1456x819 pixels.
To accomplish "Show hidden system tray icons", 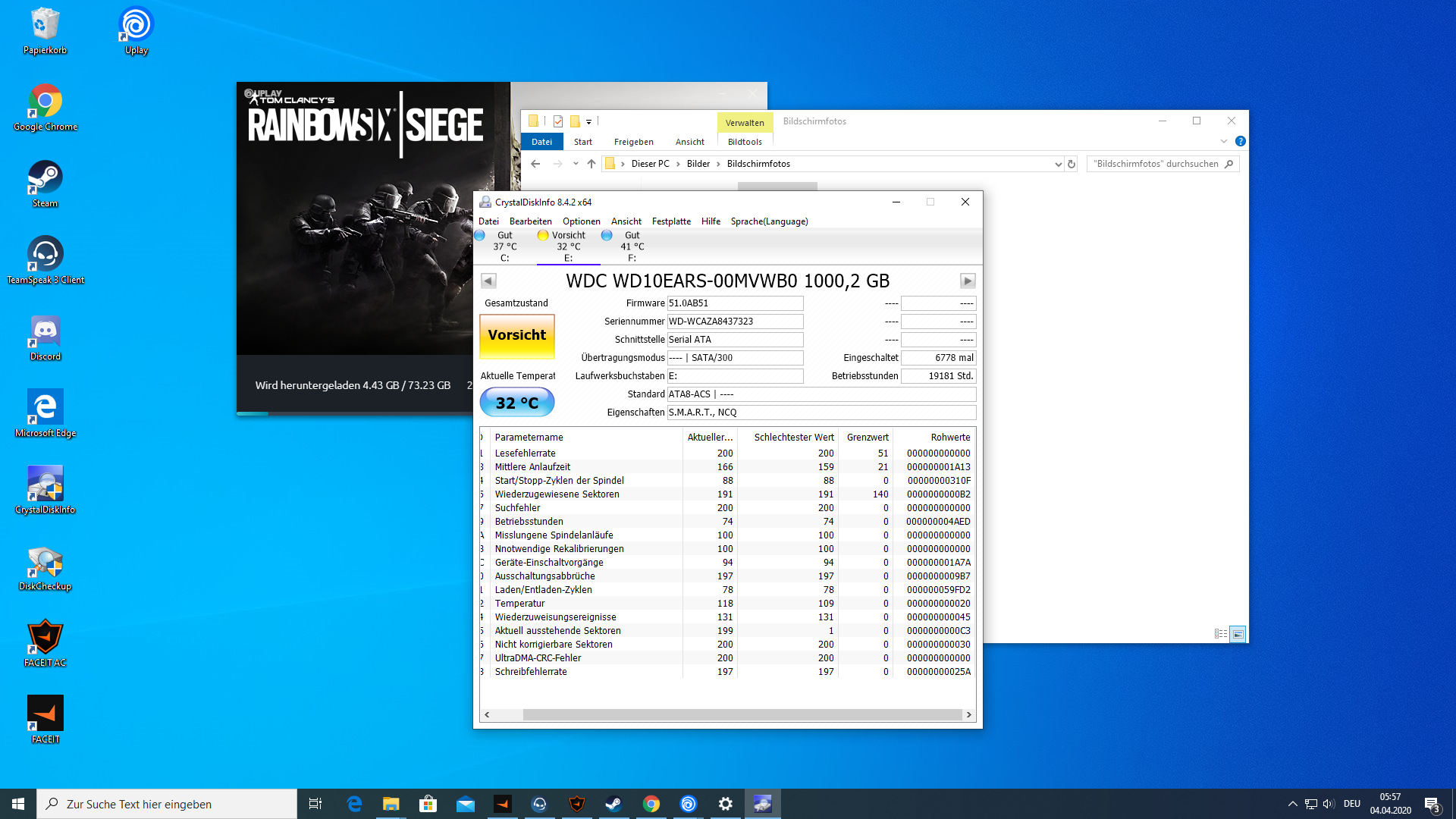I will [1292, 804].
